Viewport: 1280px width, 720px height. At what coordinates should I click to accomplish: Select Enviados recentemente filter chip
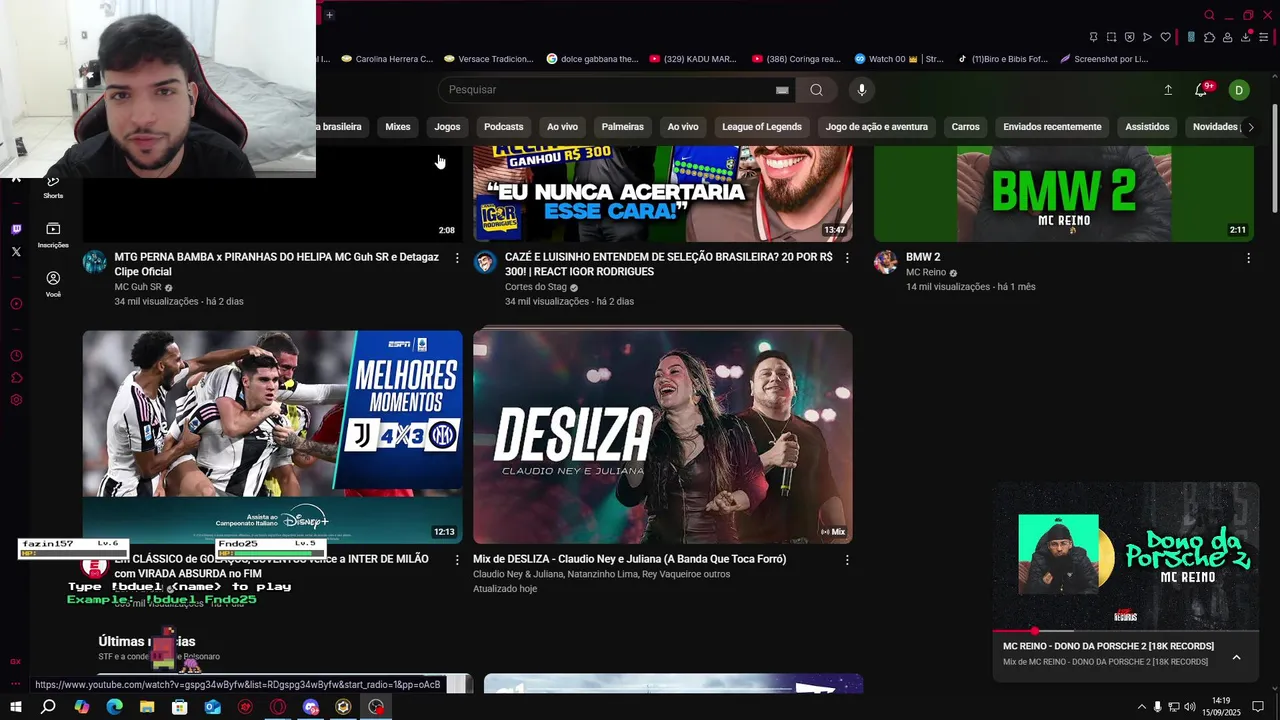1052,127
